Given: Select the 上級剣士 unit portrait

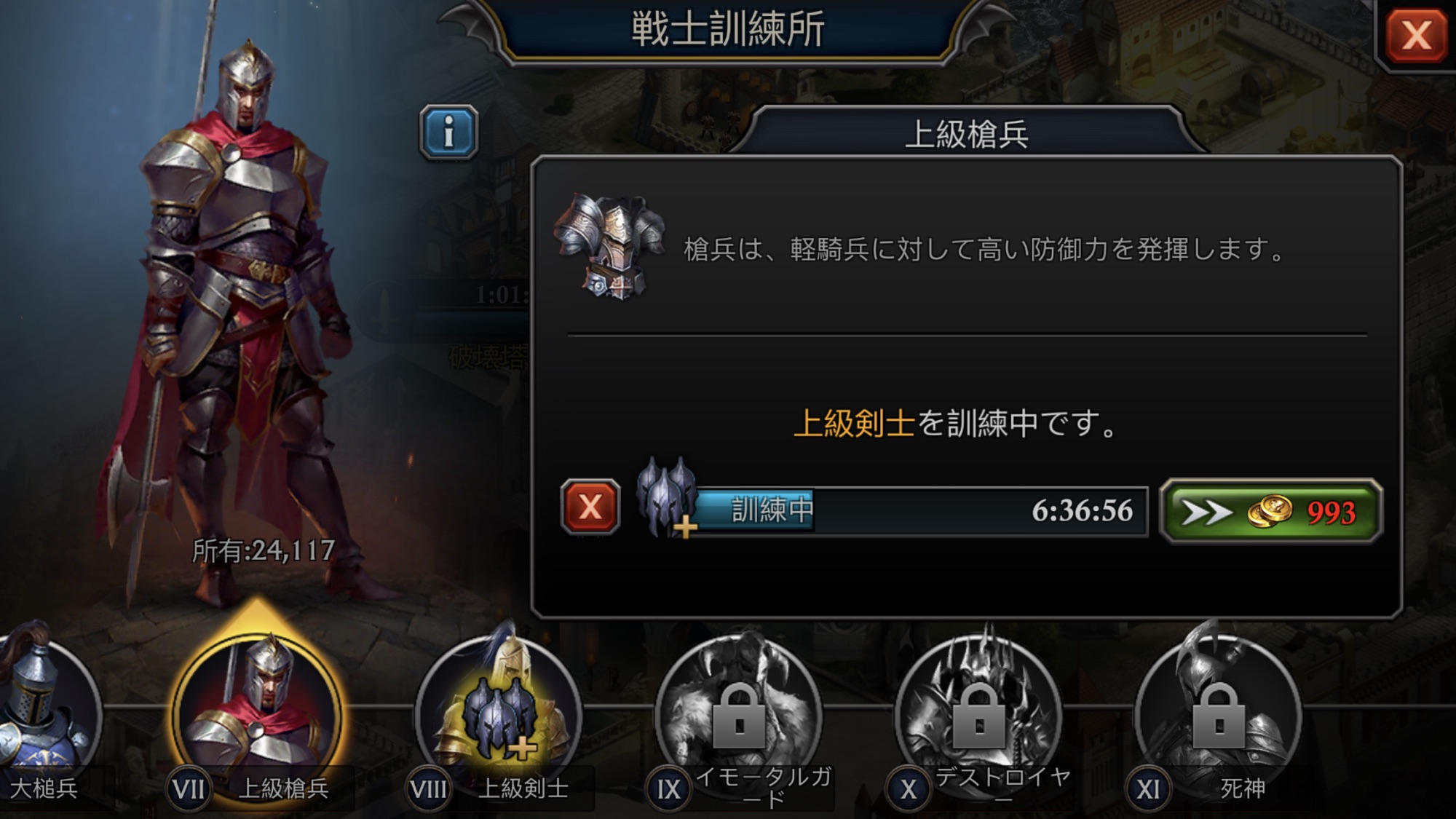Looking at the screenshot, I should (x=499, y=710).
